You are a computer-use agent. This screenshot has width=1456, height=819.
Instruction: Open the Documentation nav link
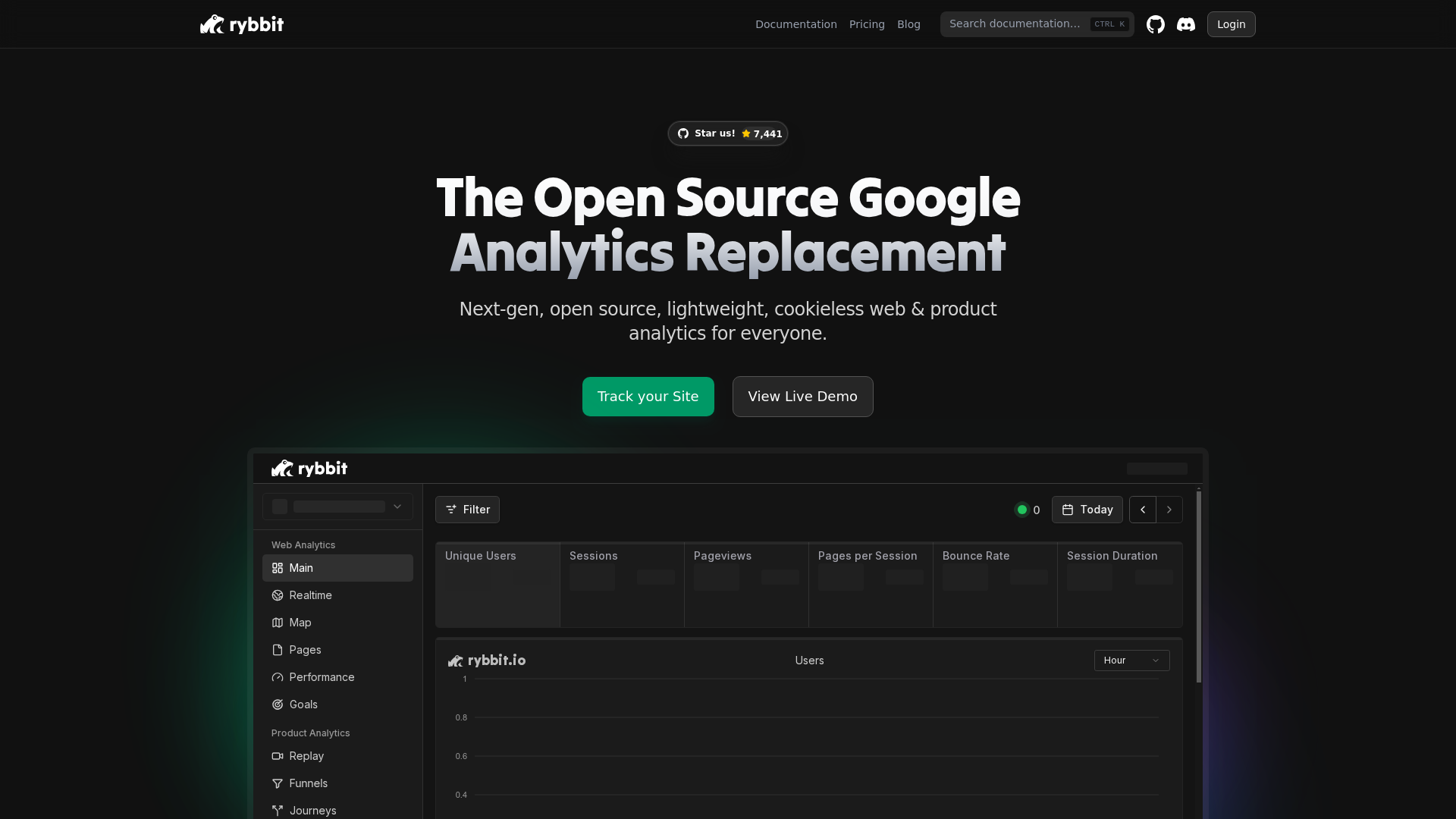point(795,24)
